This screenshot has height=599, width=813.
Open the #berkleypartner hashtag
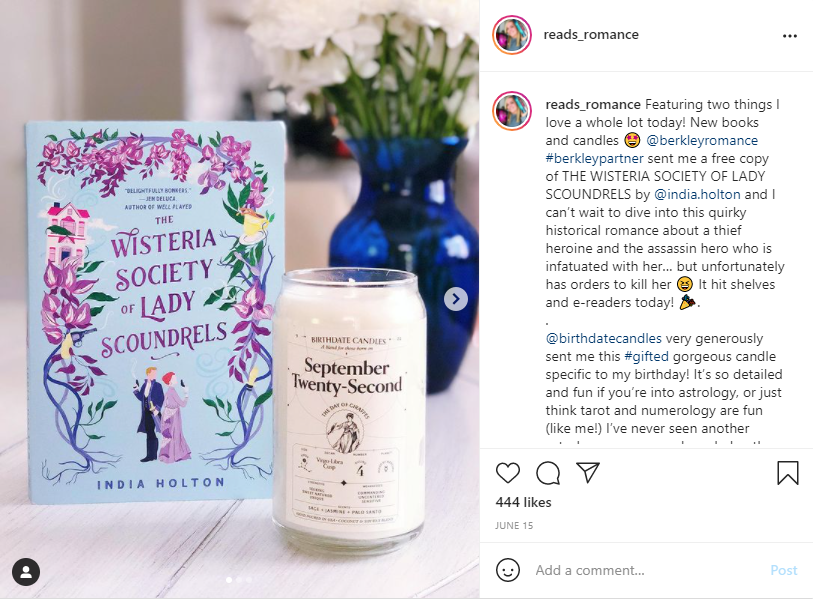[594, 158]
